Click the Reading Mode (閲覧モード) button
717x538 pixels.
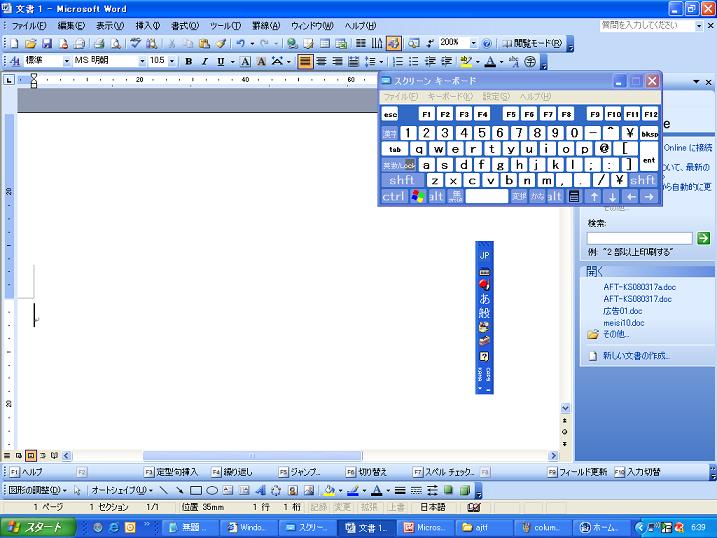coord(532,43)
